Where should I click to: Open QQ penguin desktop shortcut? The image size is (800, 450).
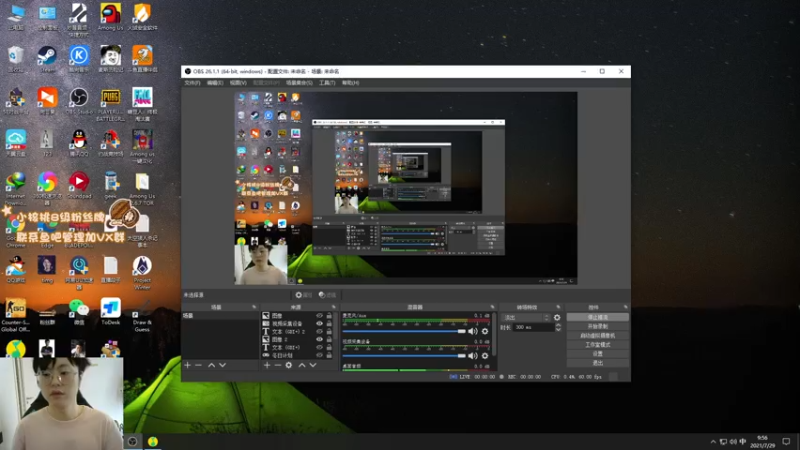(x=79, y=143)
